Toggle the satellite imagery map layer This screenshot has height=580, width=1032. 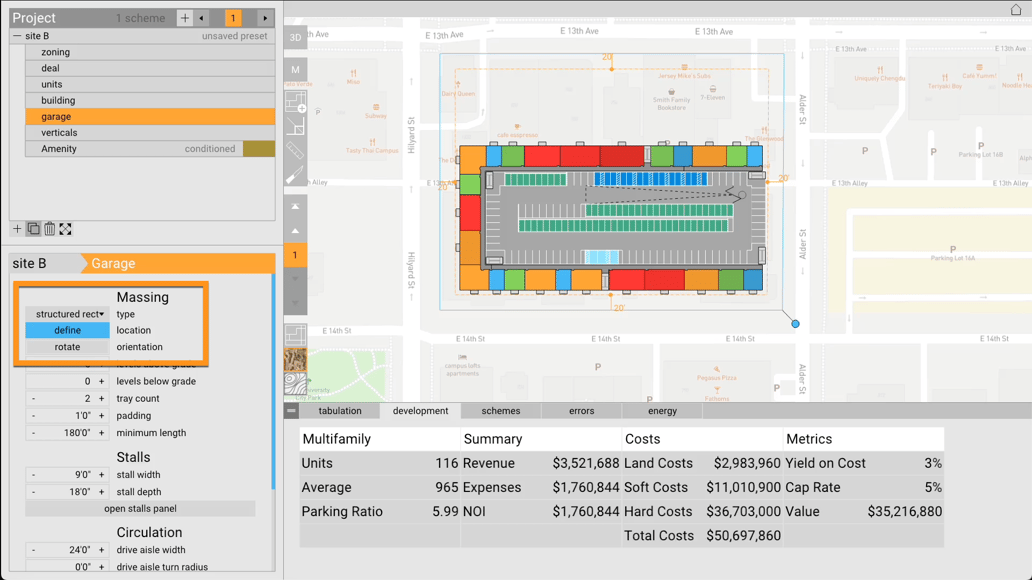(295, 359)
